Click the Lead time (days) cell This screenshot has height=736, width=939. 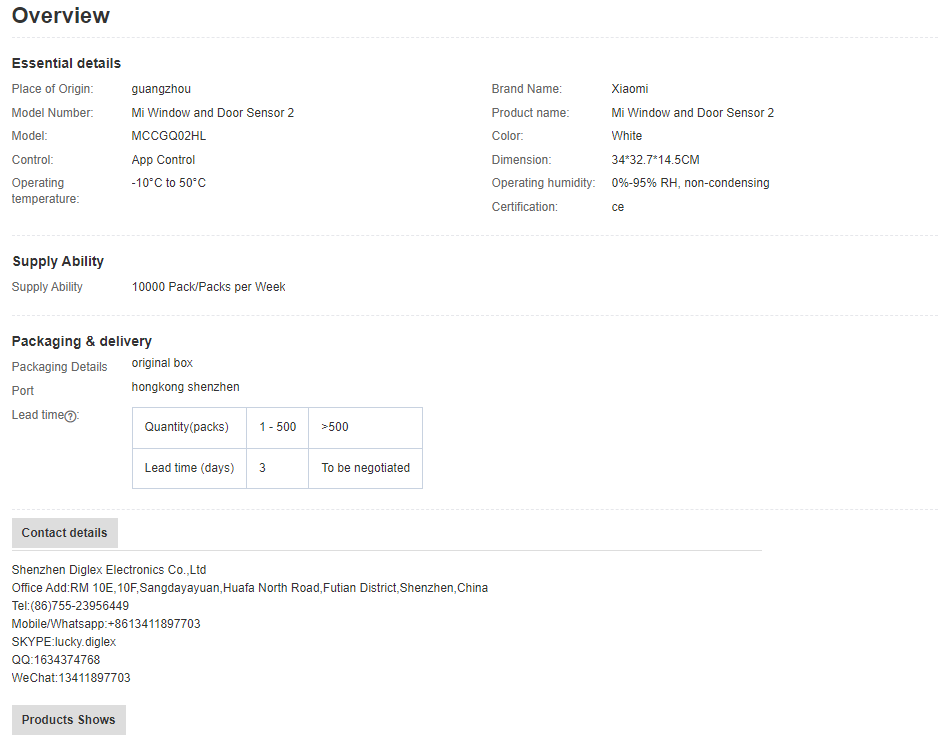coord(189,468)
